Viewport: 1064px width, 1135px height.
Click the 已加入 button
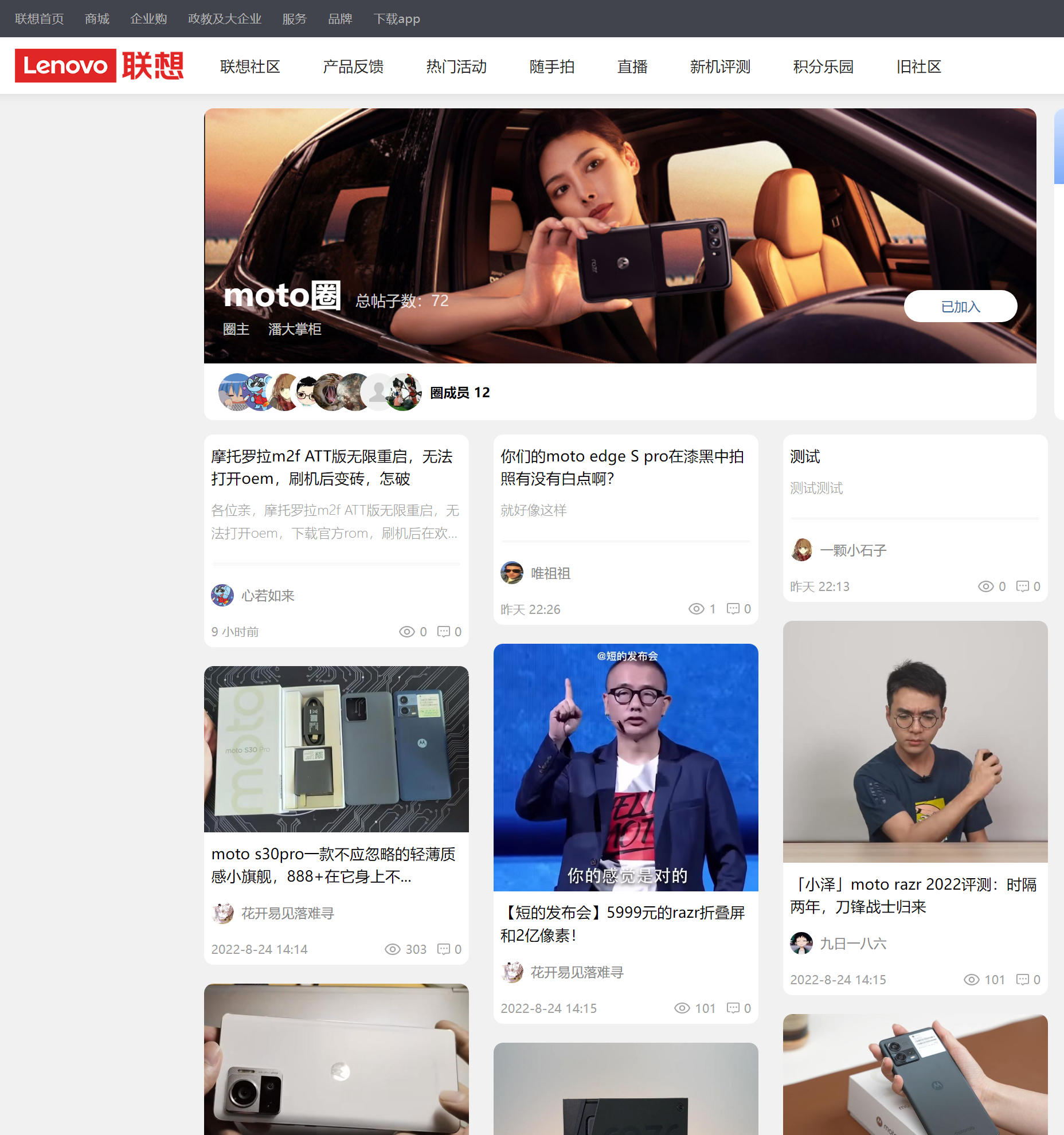(960, 306)
